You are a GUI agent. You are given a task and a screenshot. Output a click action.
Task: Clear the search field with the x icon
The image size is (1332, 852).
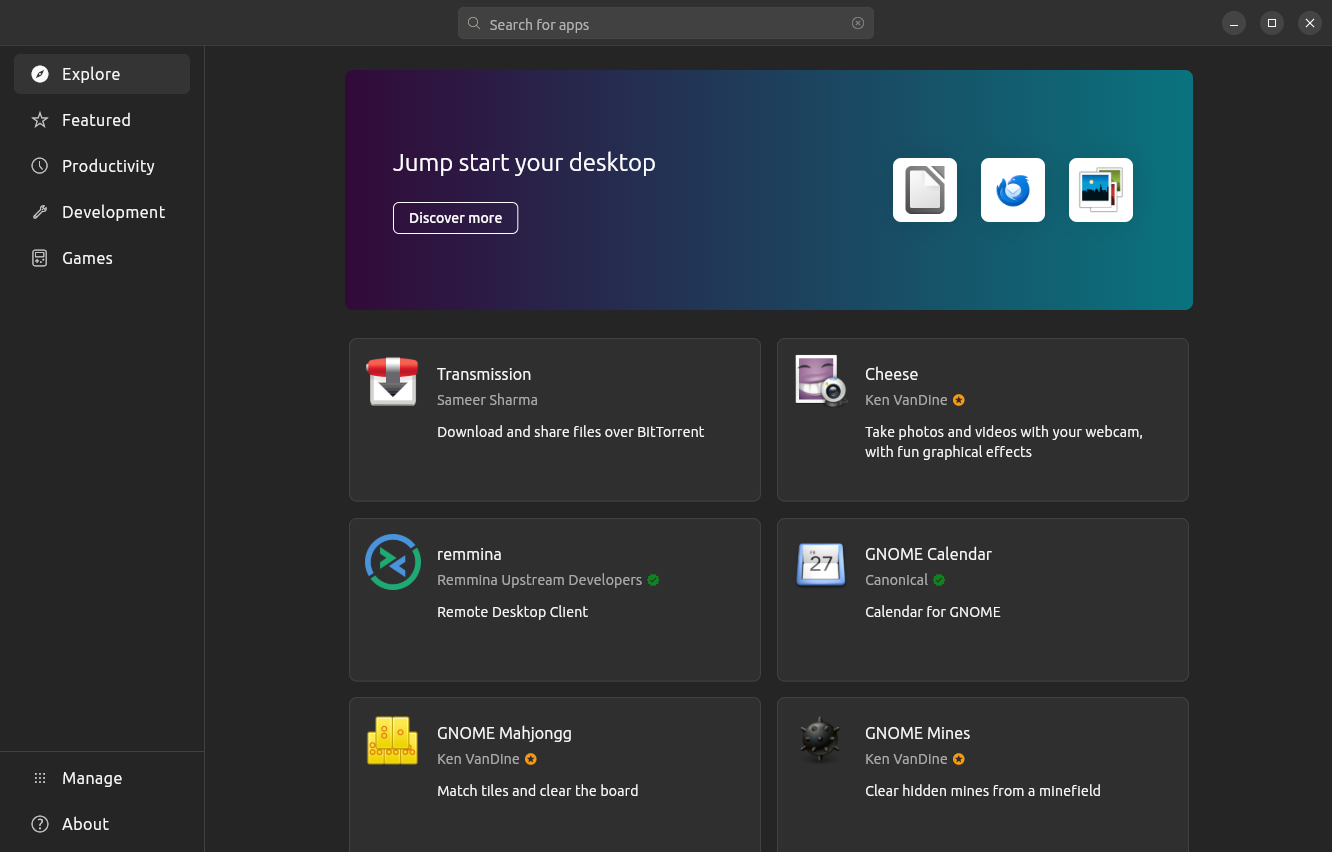pyautogui.click(x=857, y=23)
